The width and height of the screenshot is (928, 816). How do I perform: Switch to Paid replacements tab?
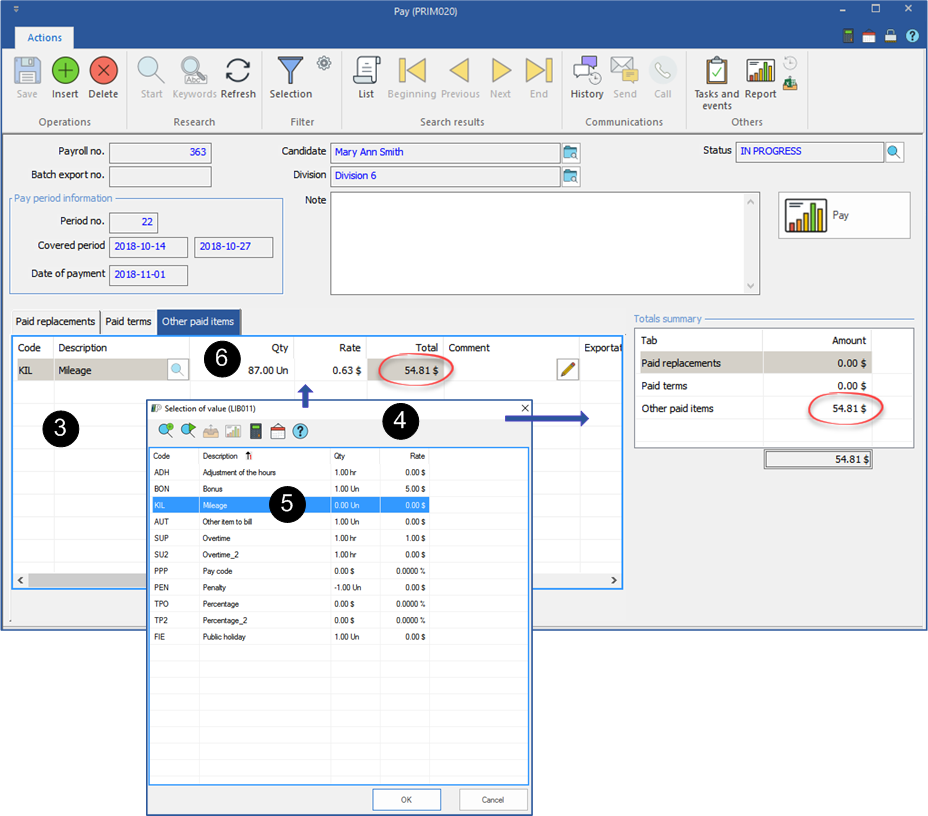click(x=55, y=322)
